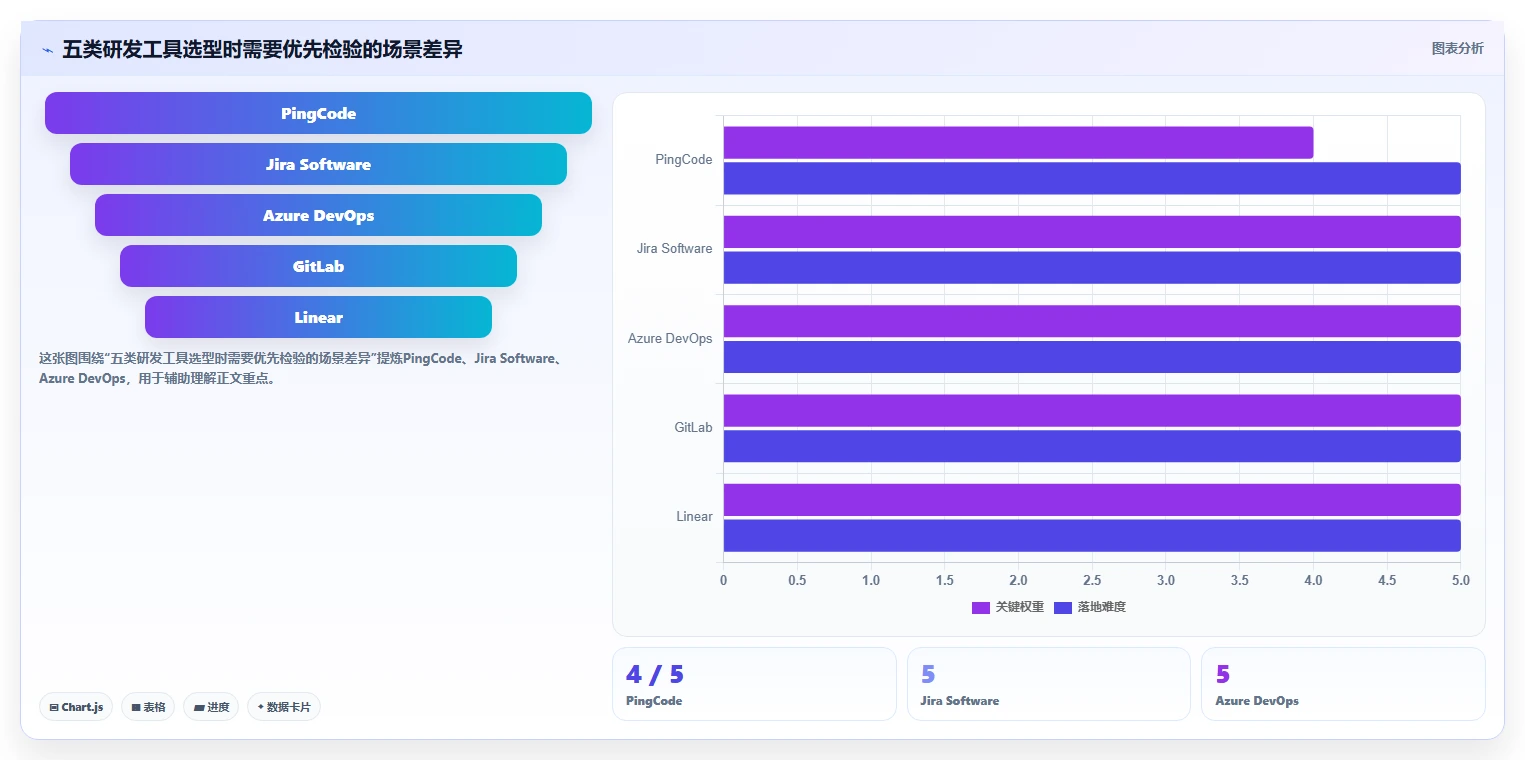1525x760 pixels.
Task: Click the 2.5 tick on the x-axis
Action: coord(1092,580)
